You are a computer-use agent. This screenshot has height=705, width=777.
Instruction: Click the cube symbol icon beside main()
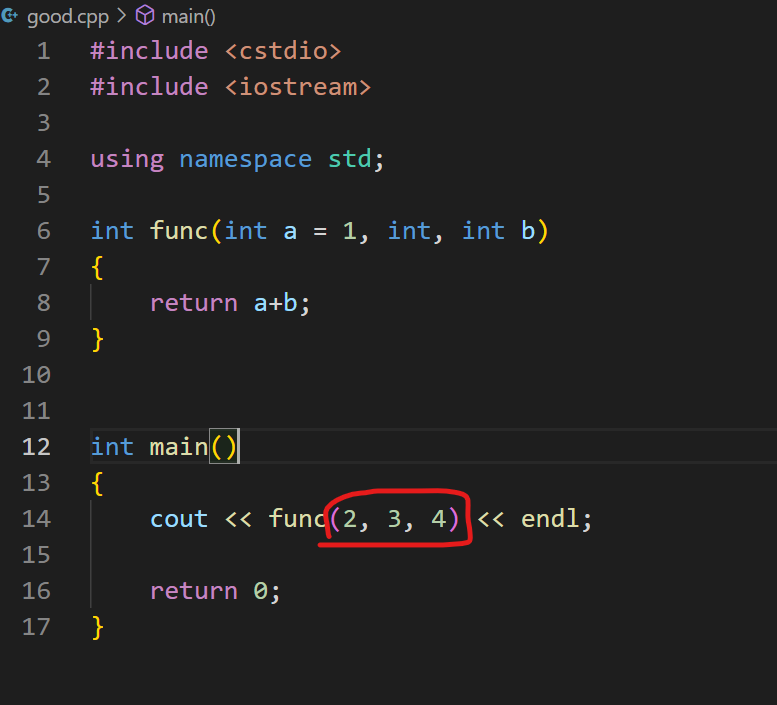[x=145, y=16]
